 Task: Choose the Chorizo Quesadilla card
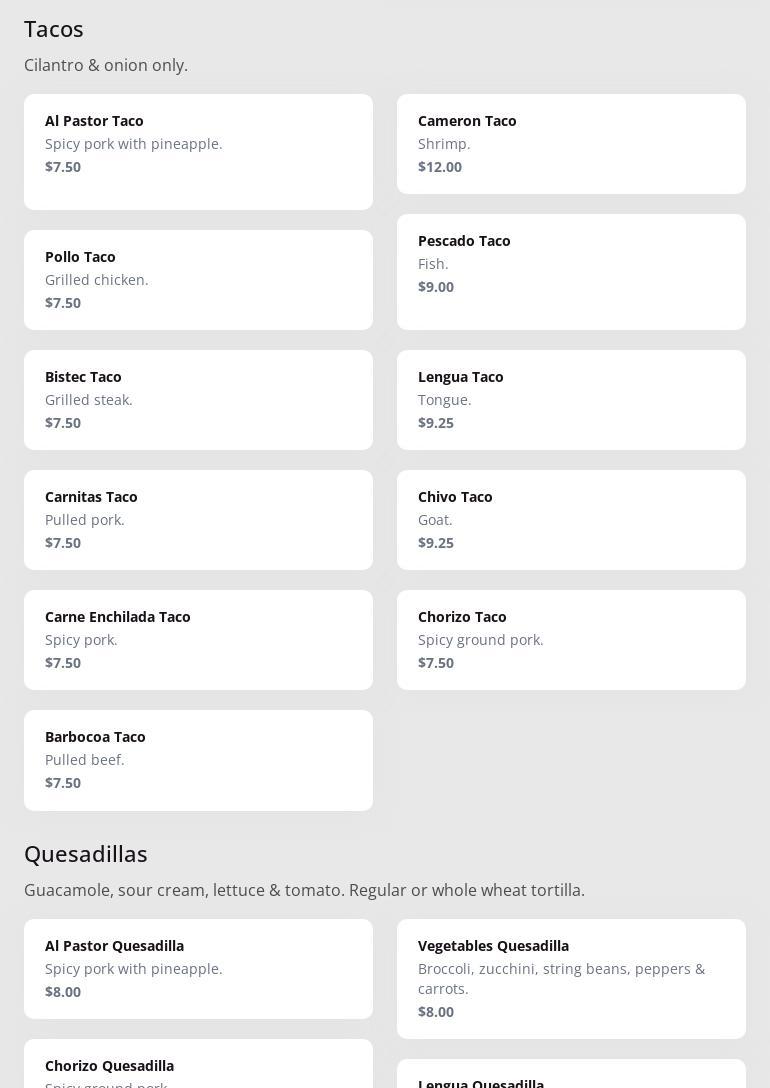(x=198, y=1064)
